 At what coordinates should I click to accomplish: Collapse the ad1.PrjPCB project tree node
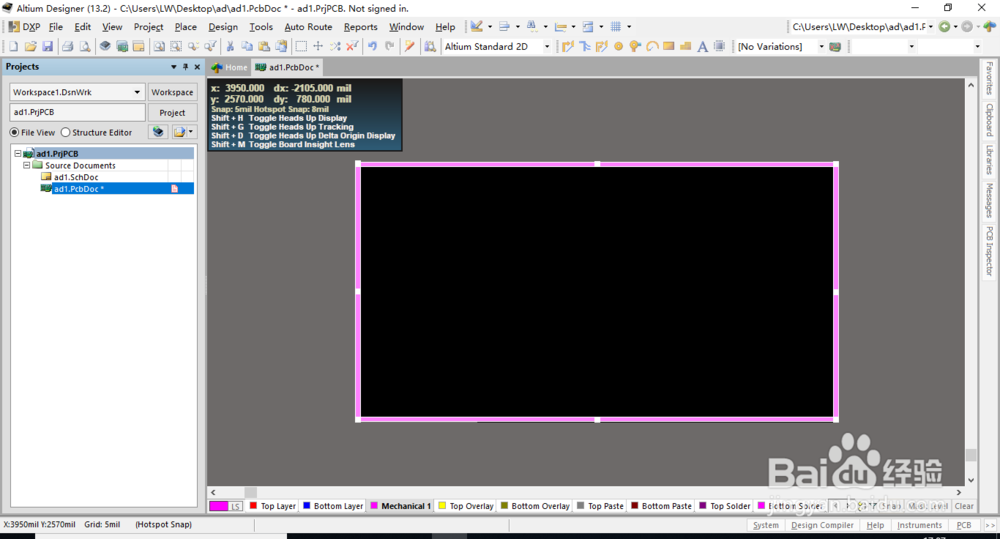click(18, 154)
